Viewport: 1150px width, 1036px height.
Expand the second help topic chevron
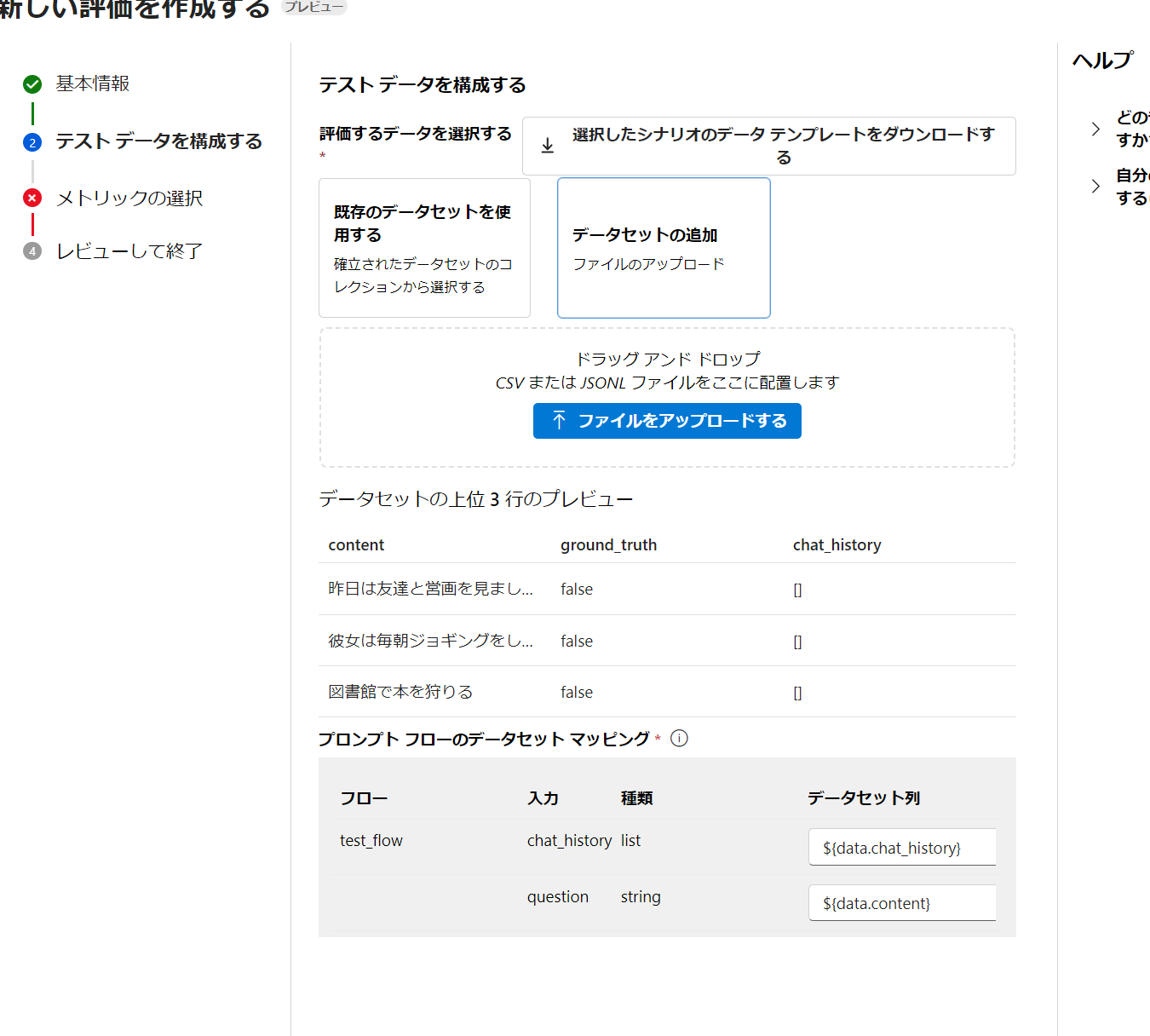[1095, 187]
